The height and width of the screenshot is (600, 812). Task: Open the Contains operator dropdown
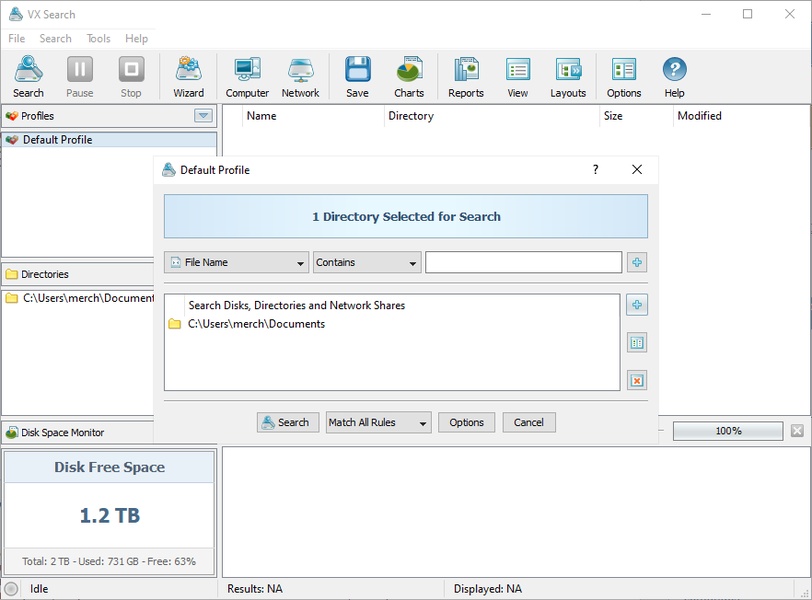pos(413,261)
